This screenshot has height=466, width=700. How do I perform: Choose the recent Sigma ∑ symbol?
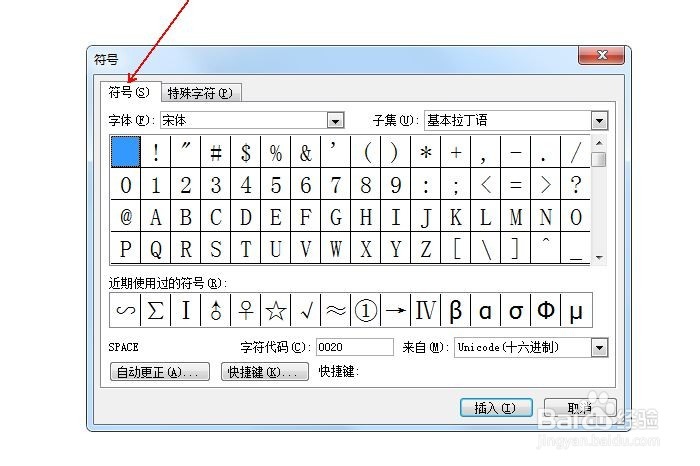point(156,310)
